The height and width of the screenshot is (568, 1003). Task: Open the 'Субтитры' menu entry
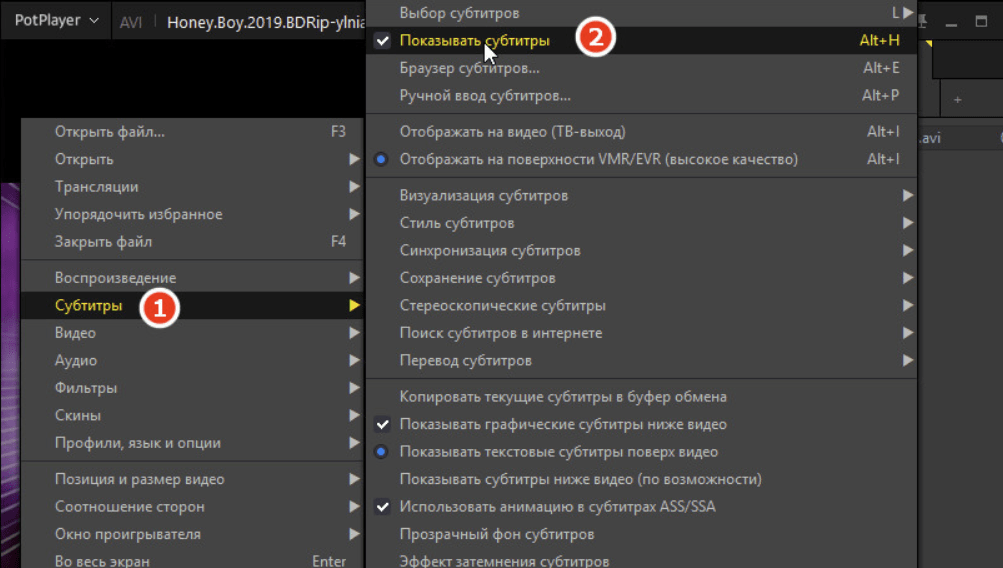click(89, 305)
